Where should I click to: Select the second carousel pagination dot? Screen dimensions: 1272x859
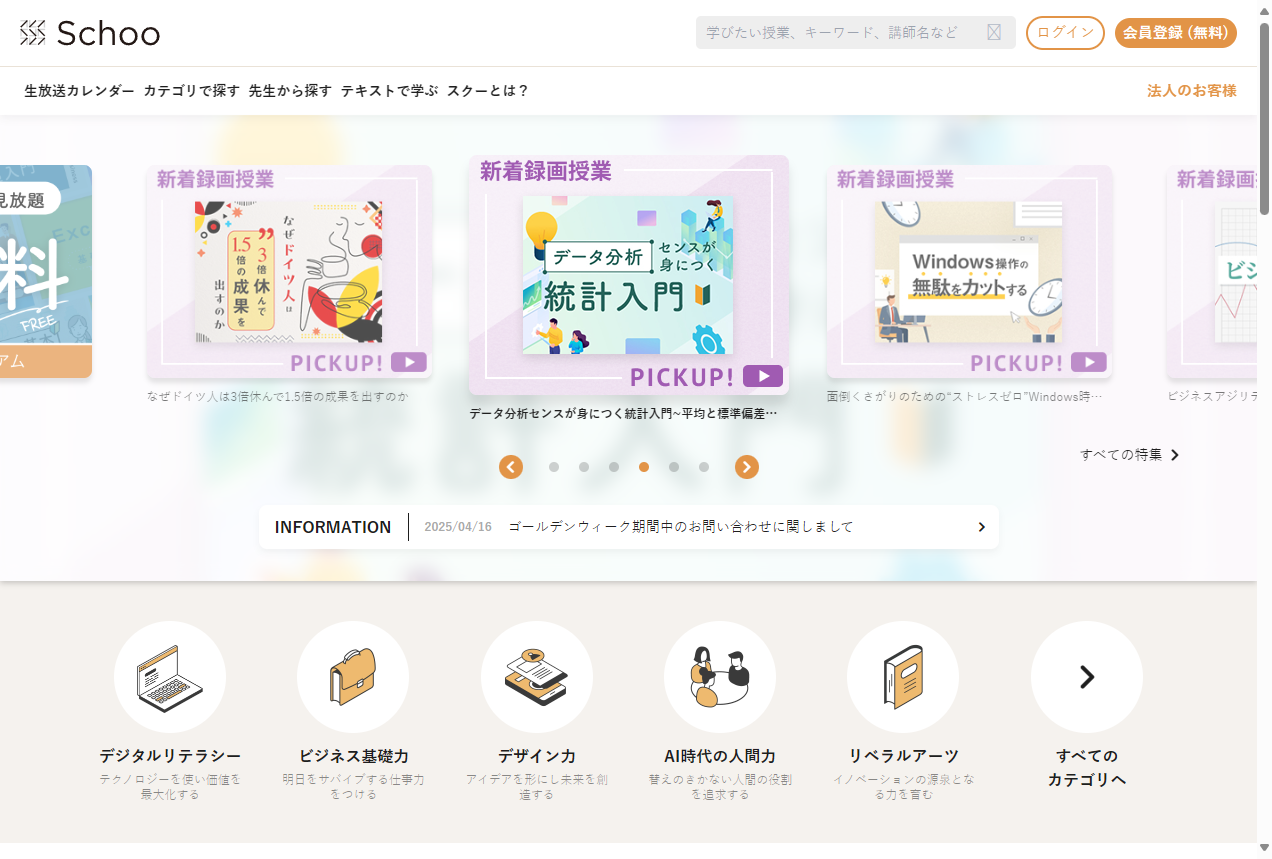pos(584,467)
